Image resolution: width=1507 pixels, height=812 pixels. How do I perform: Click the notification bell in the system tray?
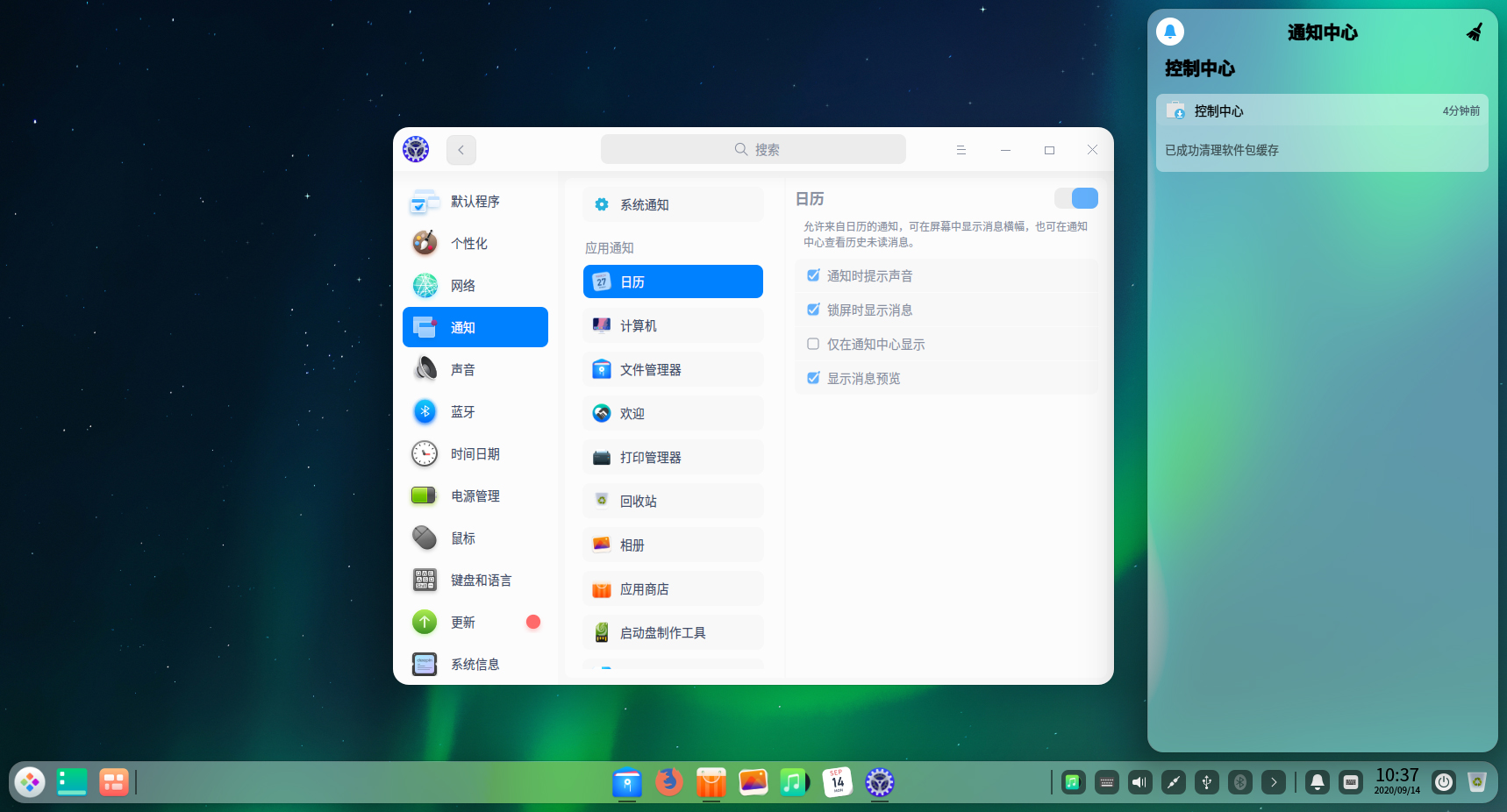pyautogui.click(x=1317, y=781)
